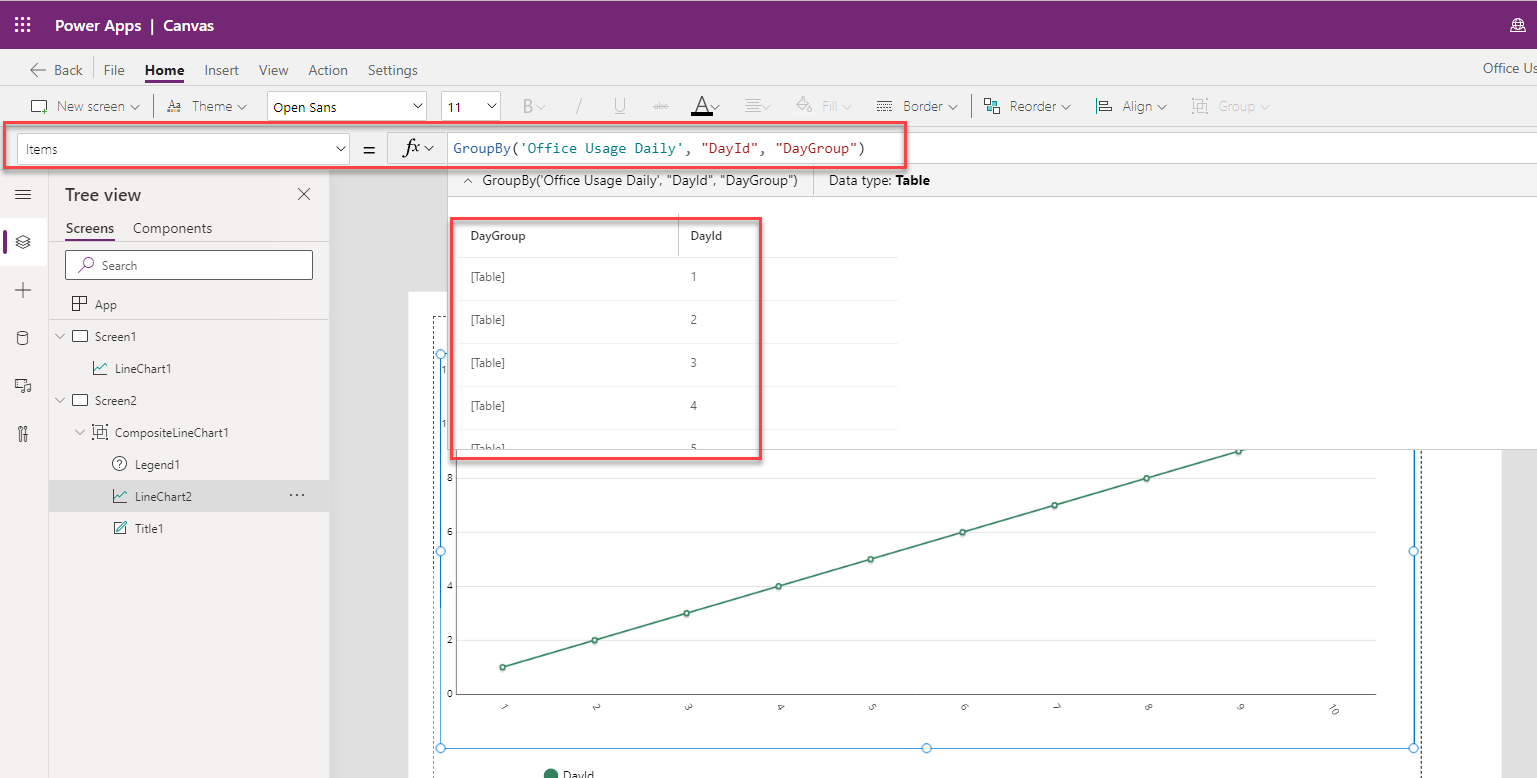Collapse the Screen2 tree node

pyautogui.click(x=61, y=401)
